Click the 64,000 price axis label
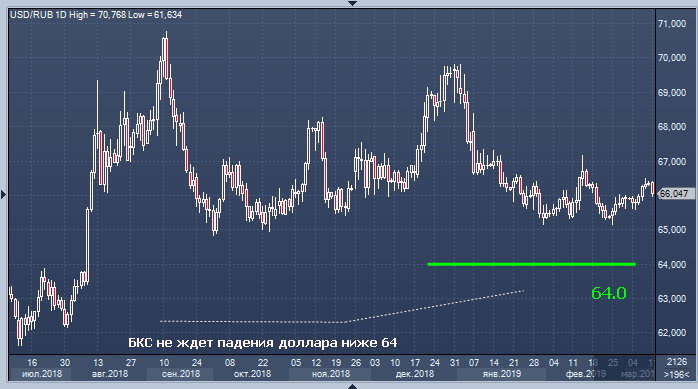This screenshot has width=698, height=389. coord(672,264)
